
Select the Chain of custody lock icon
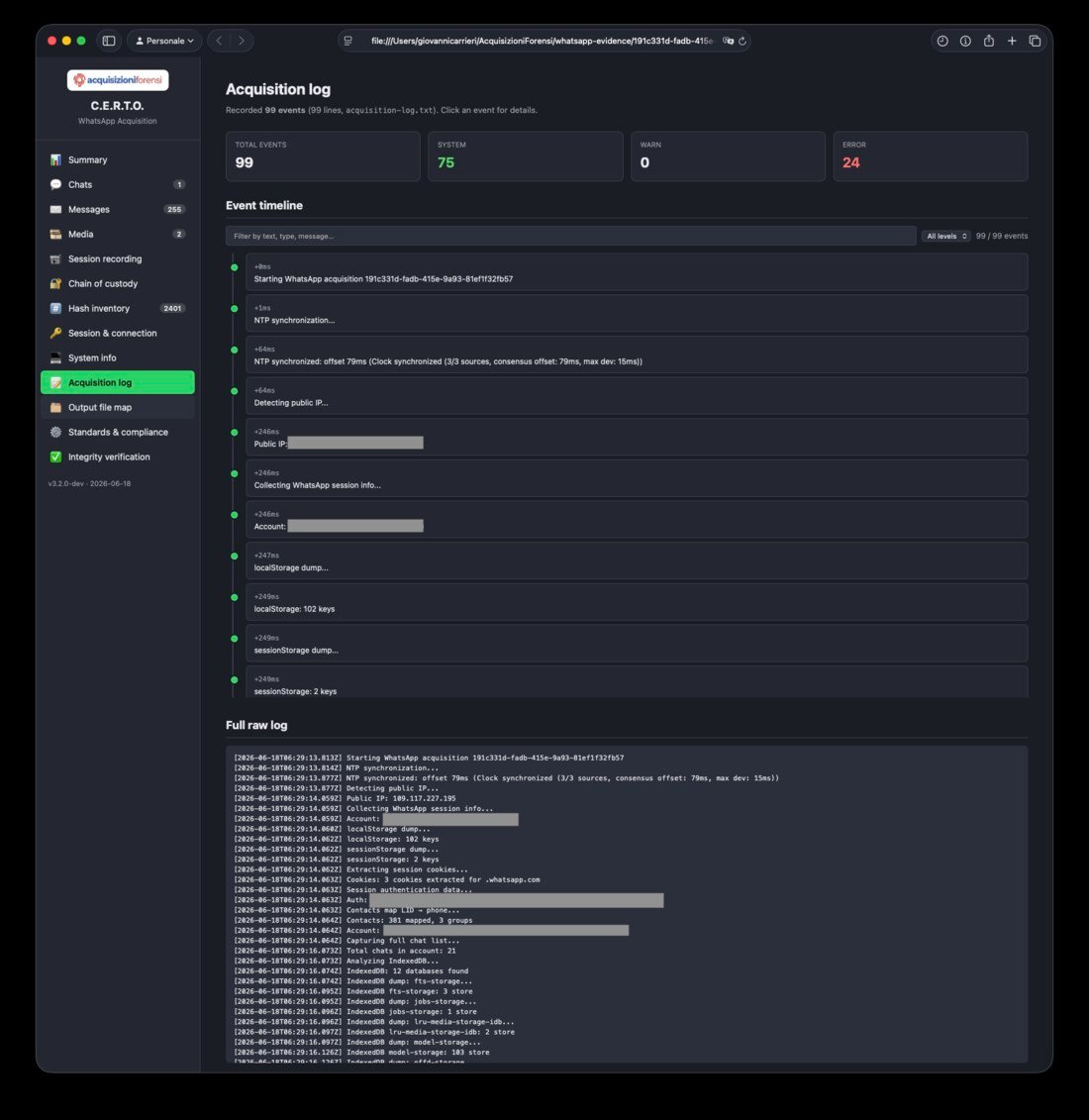(x=55, y=283)
